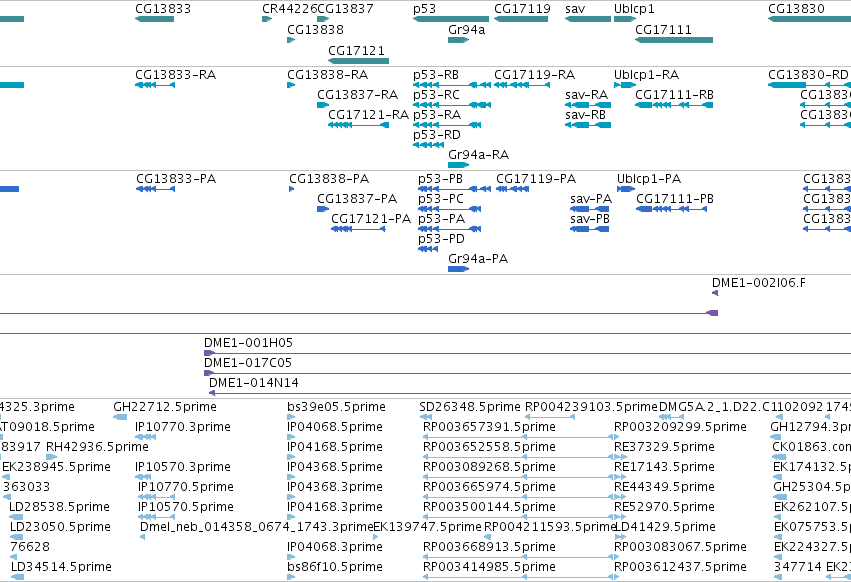Select CG17119-PA protein label
Image resolution: width=851 pixels, height=582 pixels.
pos(536,179)
